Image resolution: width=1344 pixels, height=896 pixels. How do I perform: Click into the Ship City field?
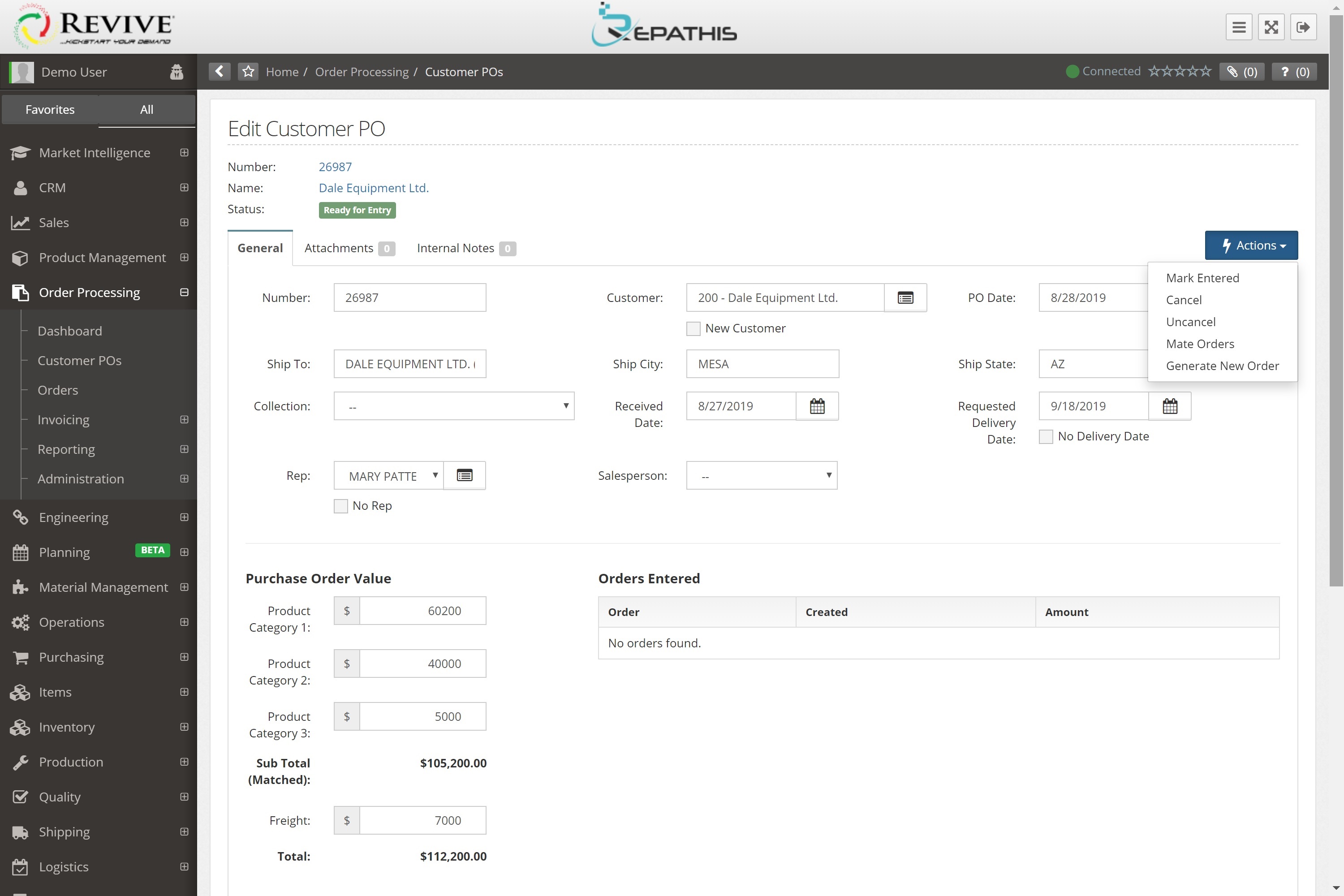762,364
